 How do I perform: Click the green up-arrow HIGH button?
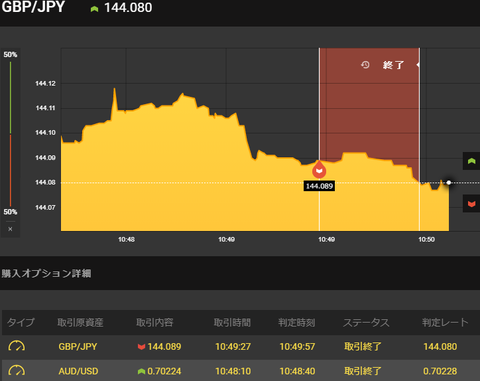point(471,161)
